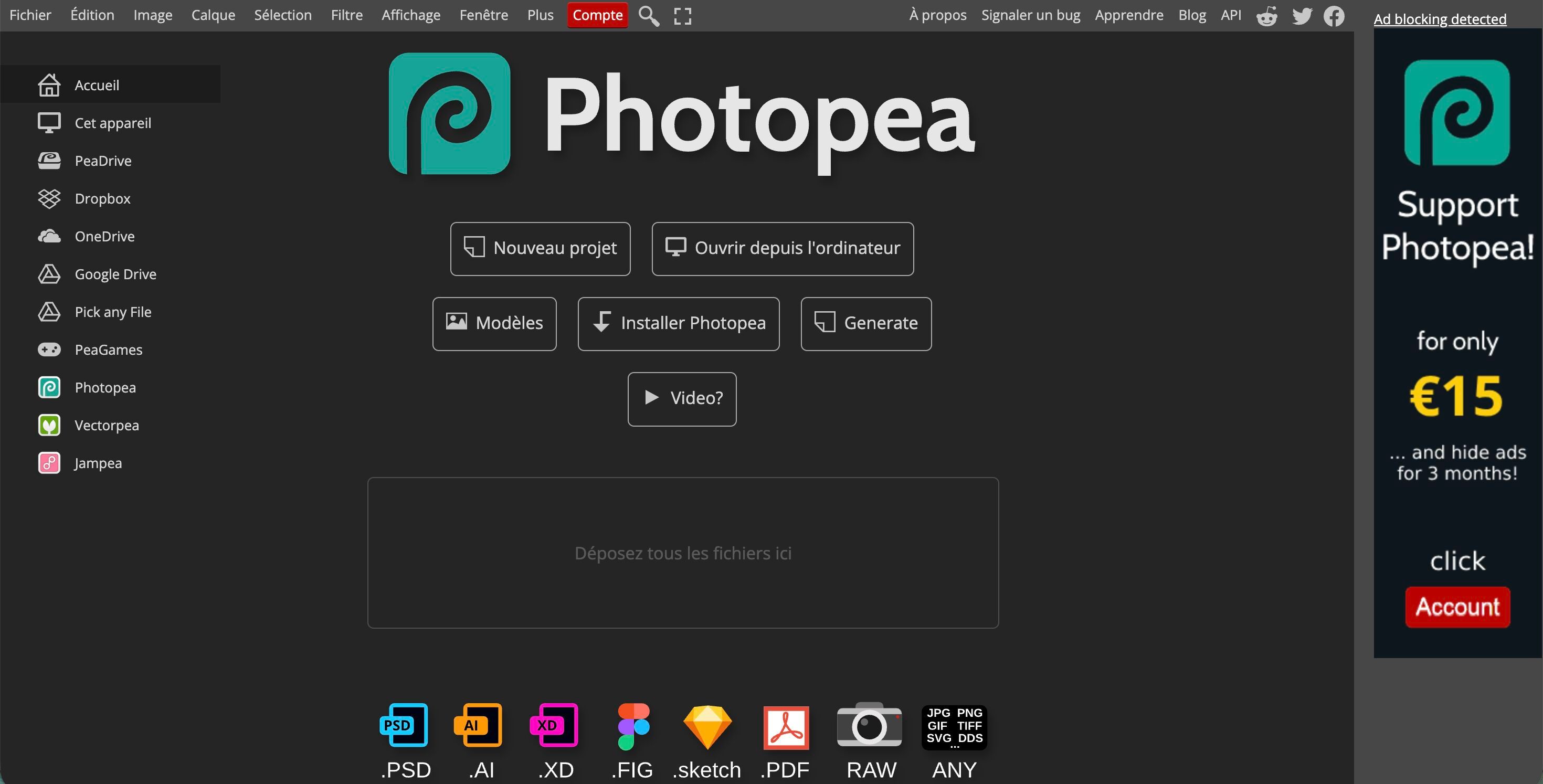
Task: Open Photopea's Twitter page icon
Action: tap(1301, 16)
